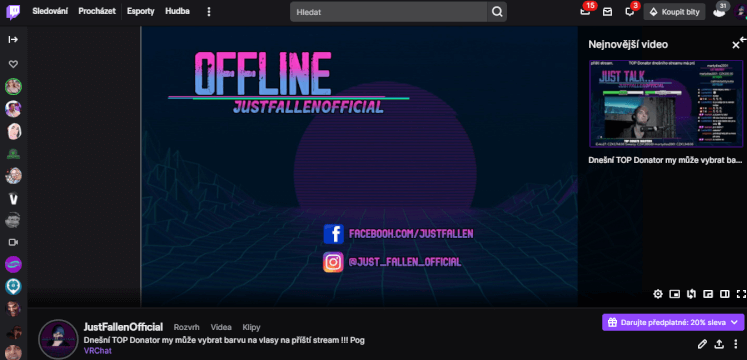This screenshot has height=360, width=747.
Task: Focus the Hledat search field
Action: tap(389, 12)
